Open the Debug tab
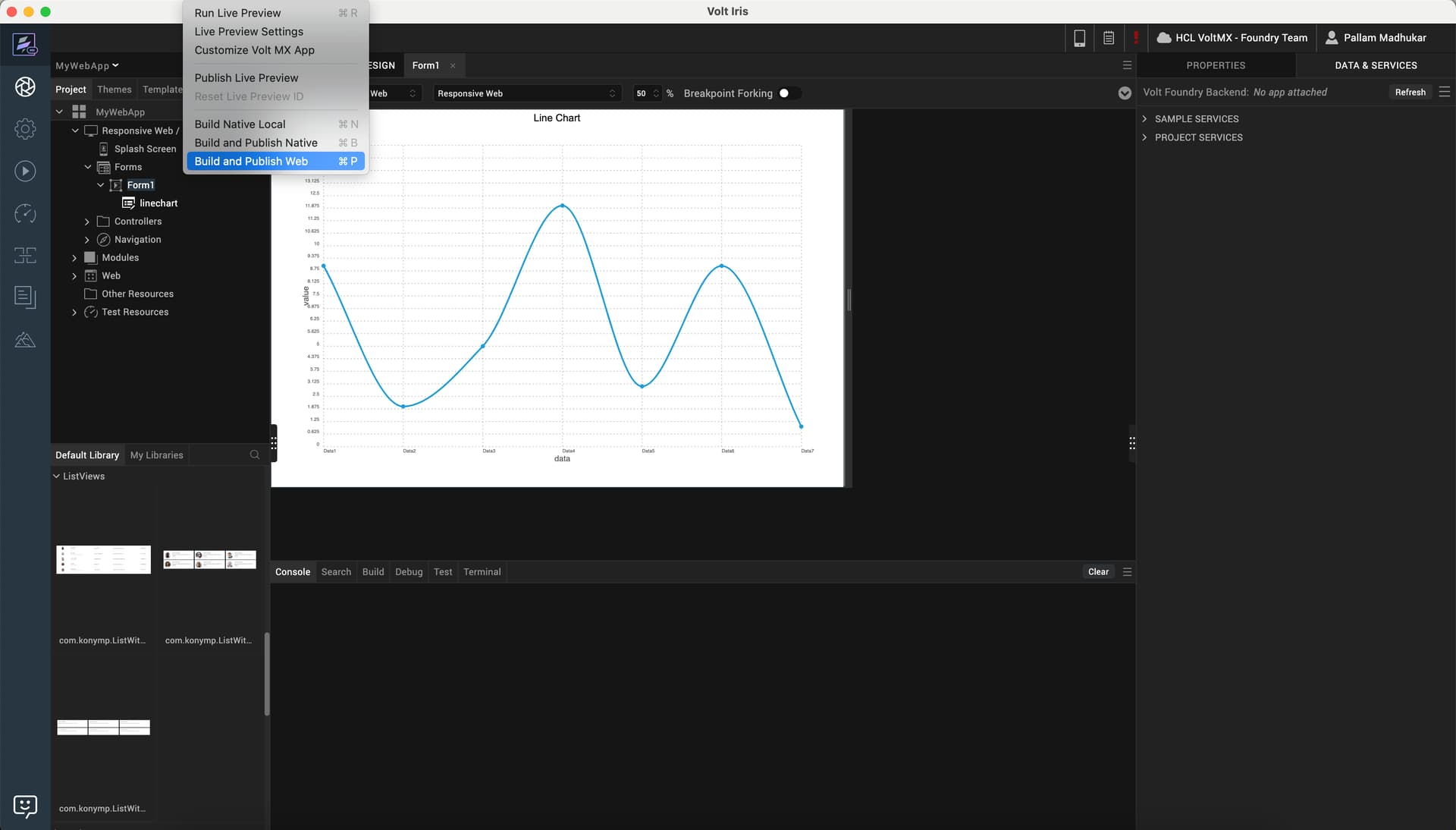 coord(409,572)
